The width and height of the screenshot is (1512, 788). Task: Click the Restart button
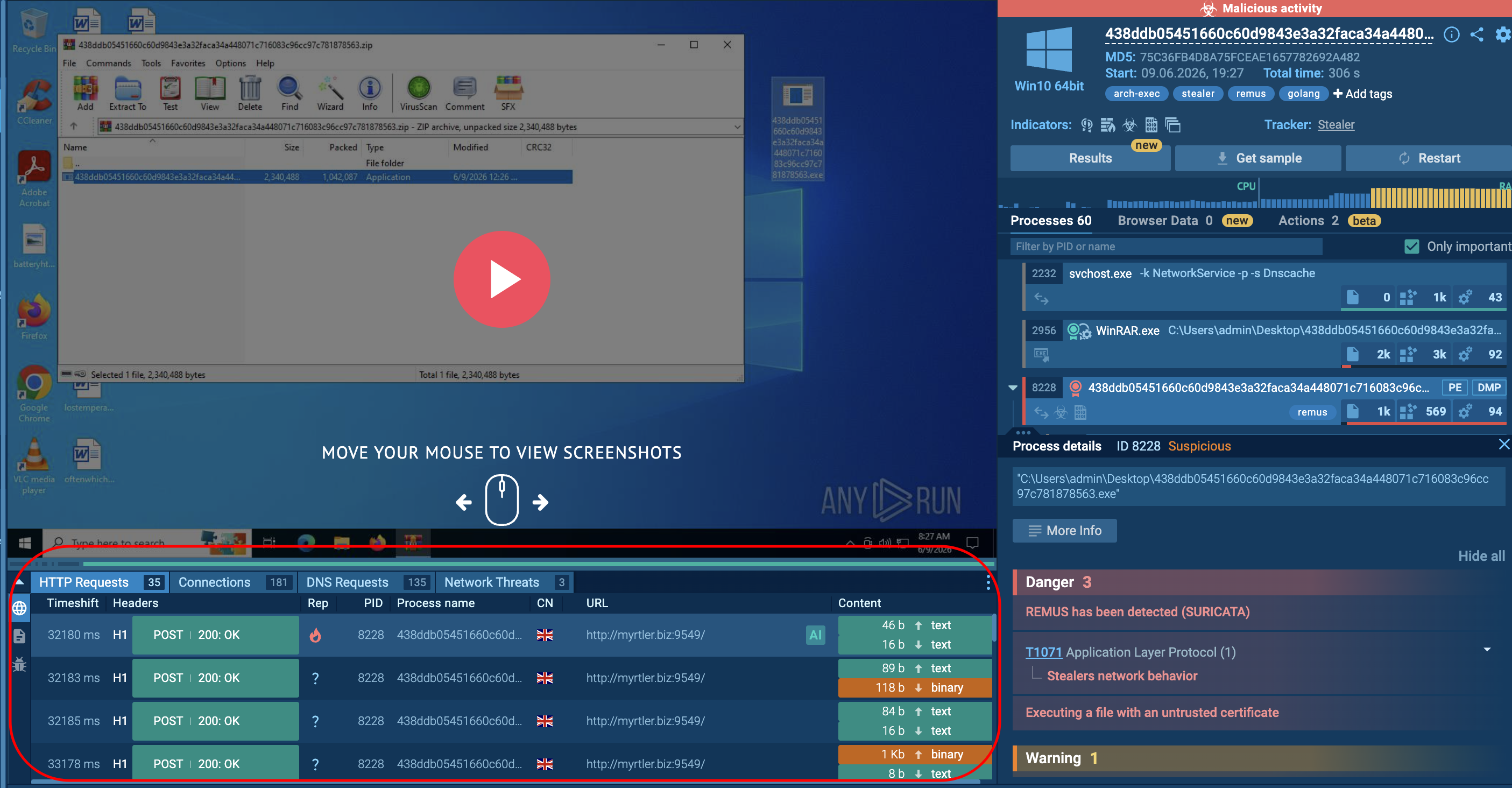[x=1429, y=158]
